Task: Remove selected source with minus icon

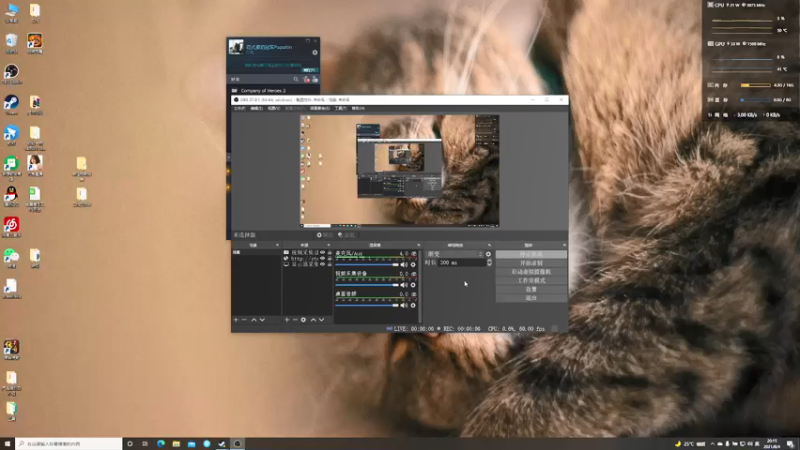Action: (x=295, y=320)
